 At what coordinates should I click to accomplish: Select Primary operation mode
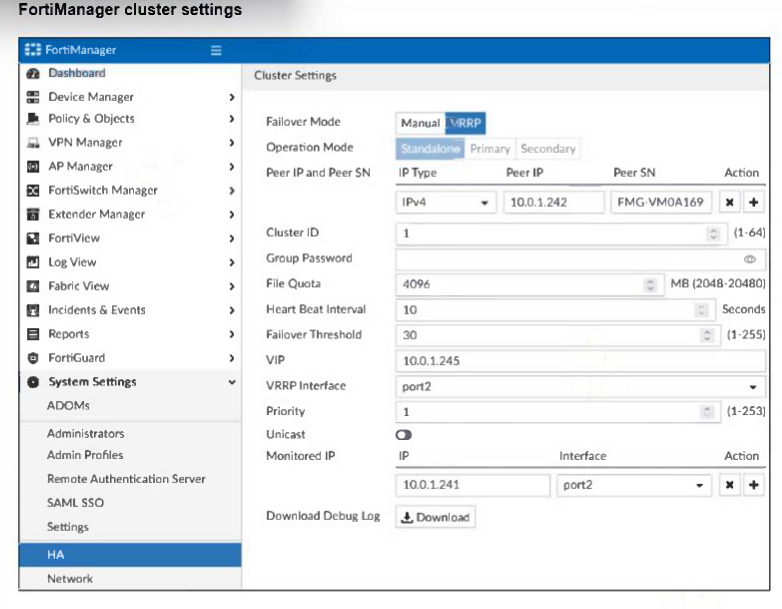490,149
